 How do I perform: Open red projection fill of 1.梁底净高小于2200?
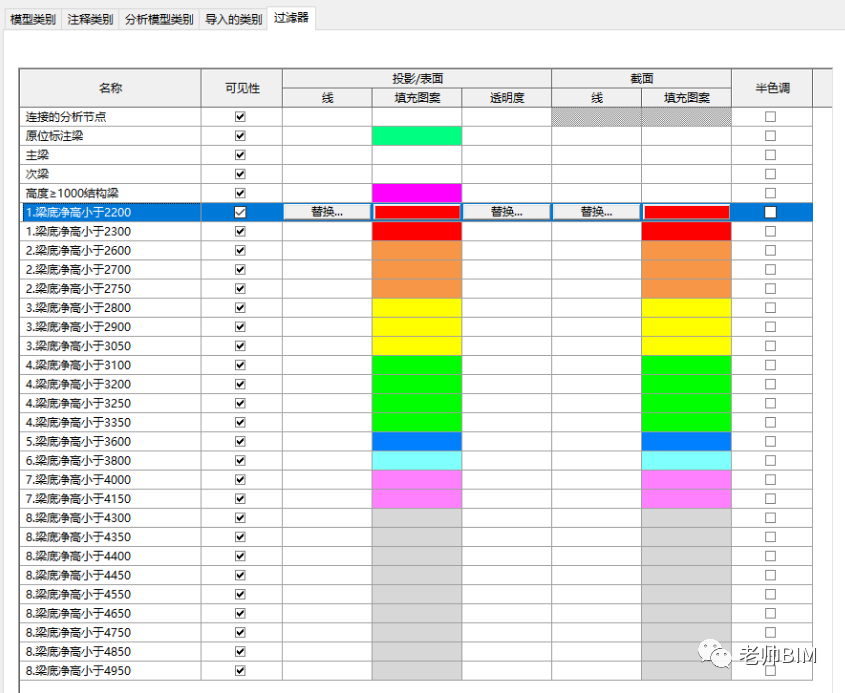(417, 212)
